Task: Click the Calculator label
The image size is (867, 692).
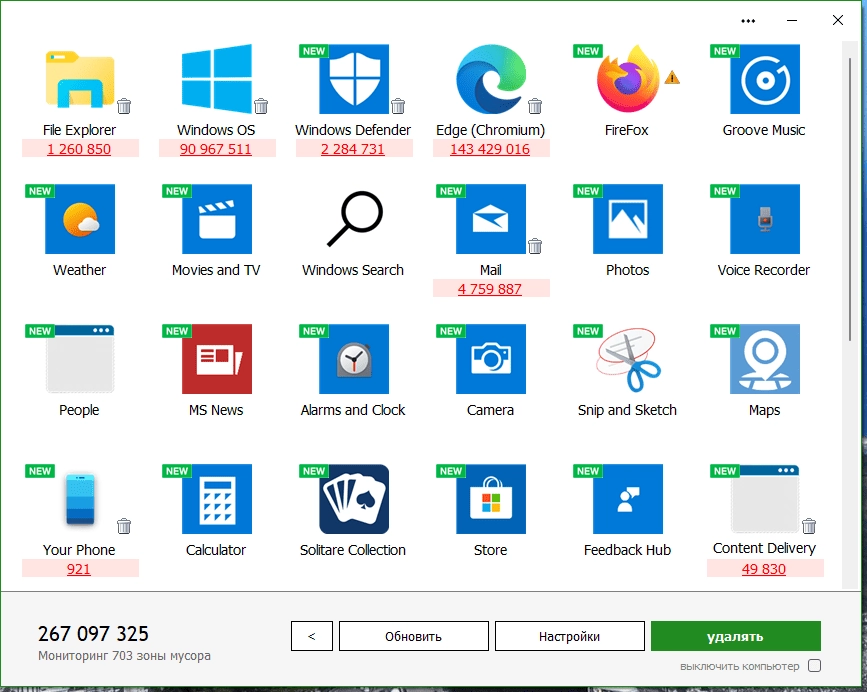Action: coord(216,550)
